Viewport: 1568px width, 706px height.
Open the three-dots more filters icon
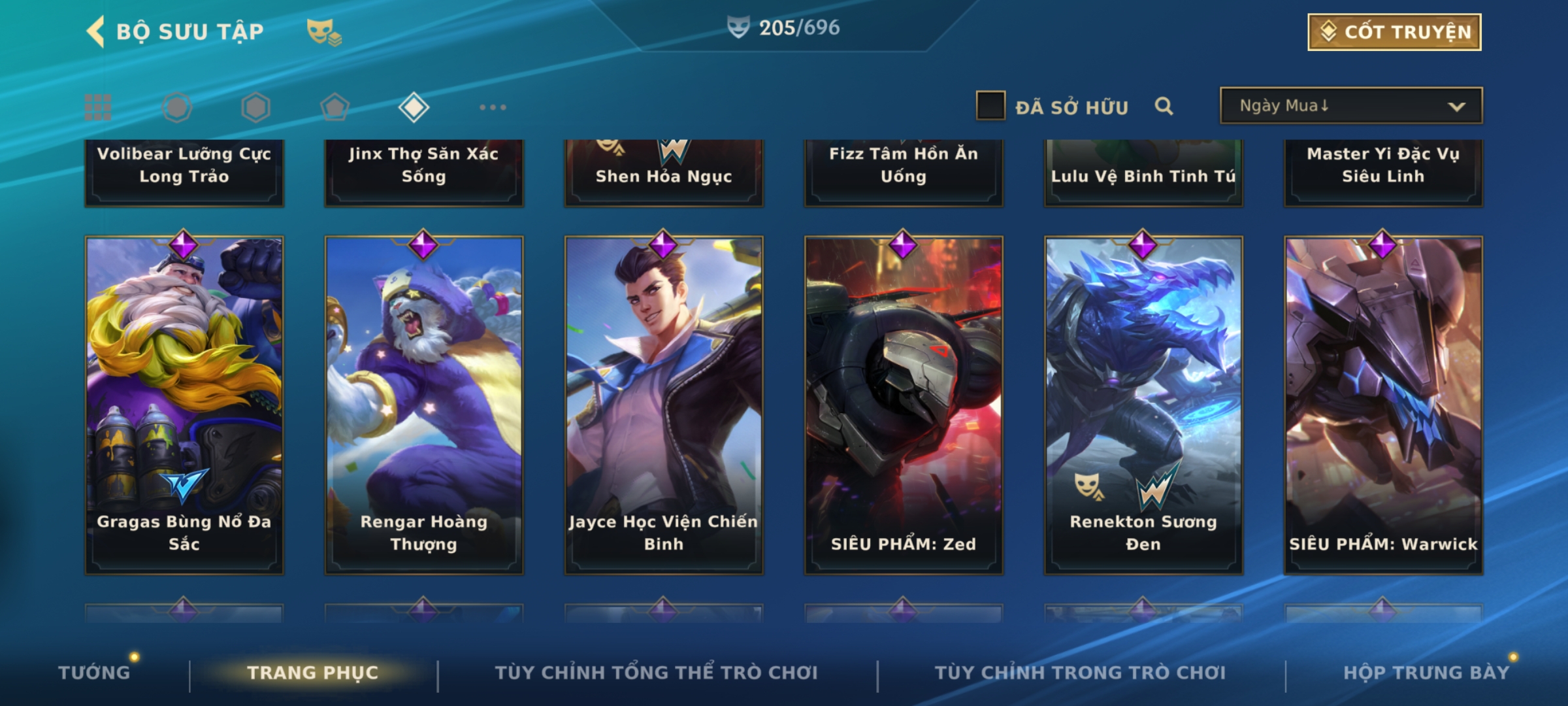point(493,107)
